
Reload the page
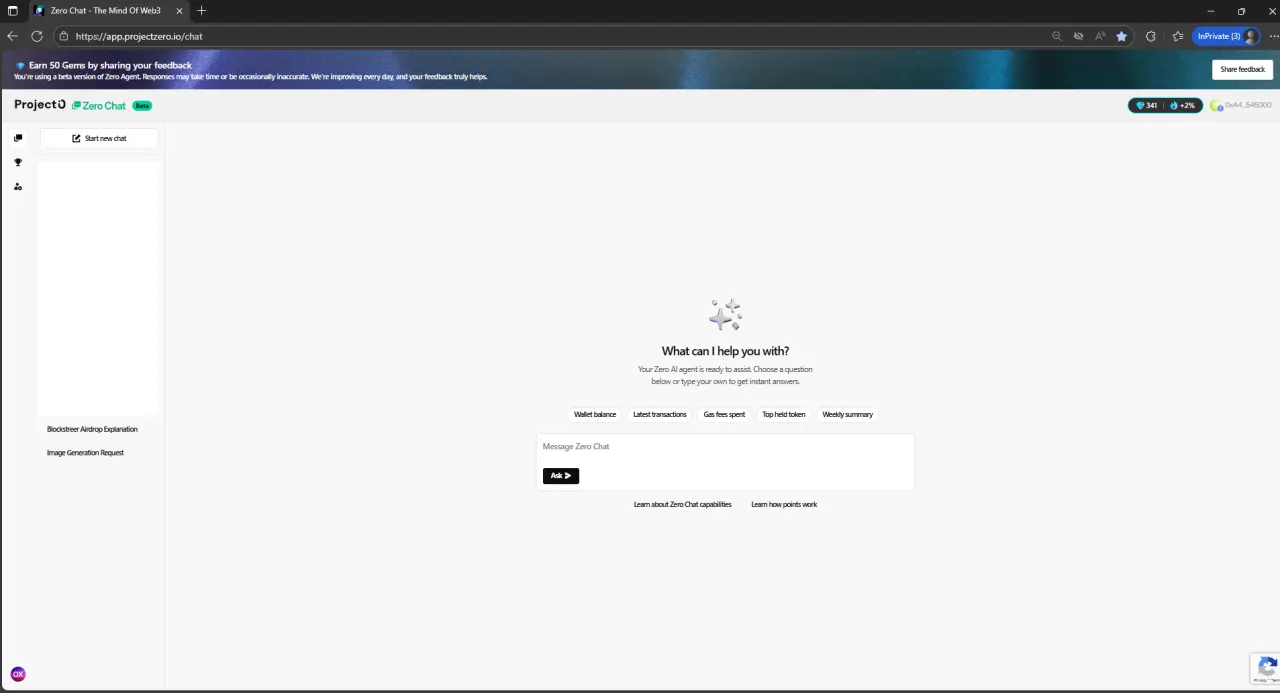point(37,36)
